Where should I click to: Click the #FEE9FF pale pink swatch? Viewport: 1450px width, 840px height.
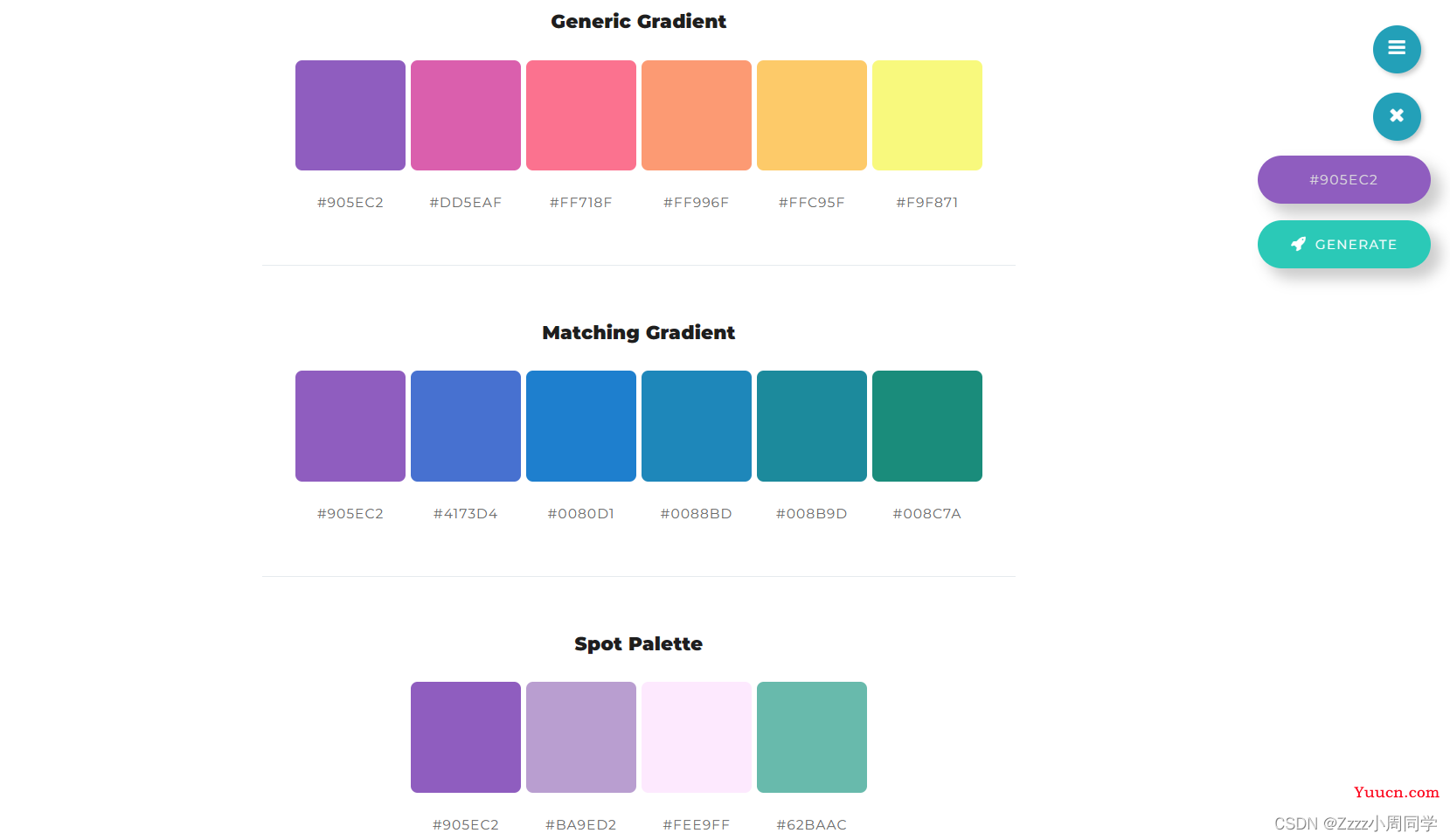tap(696, 737)
